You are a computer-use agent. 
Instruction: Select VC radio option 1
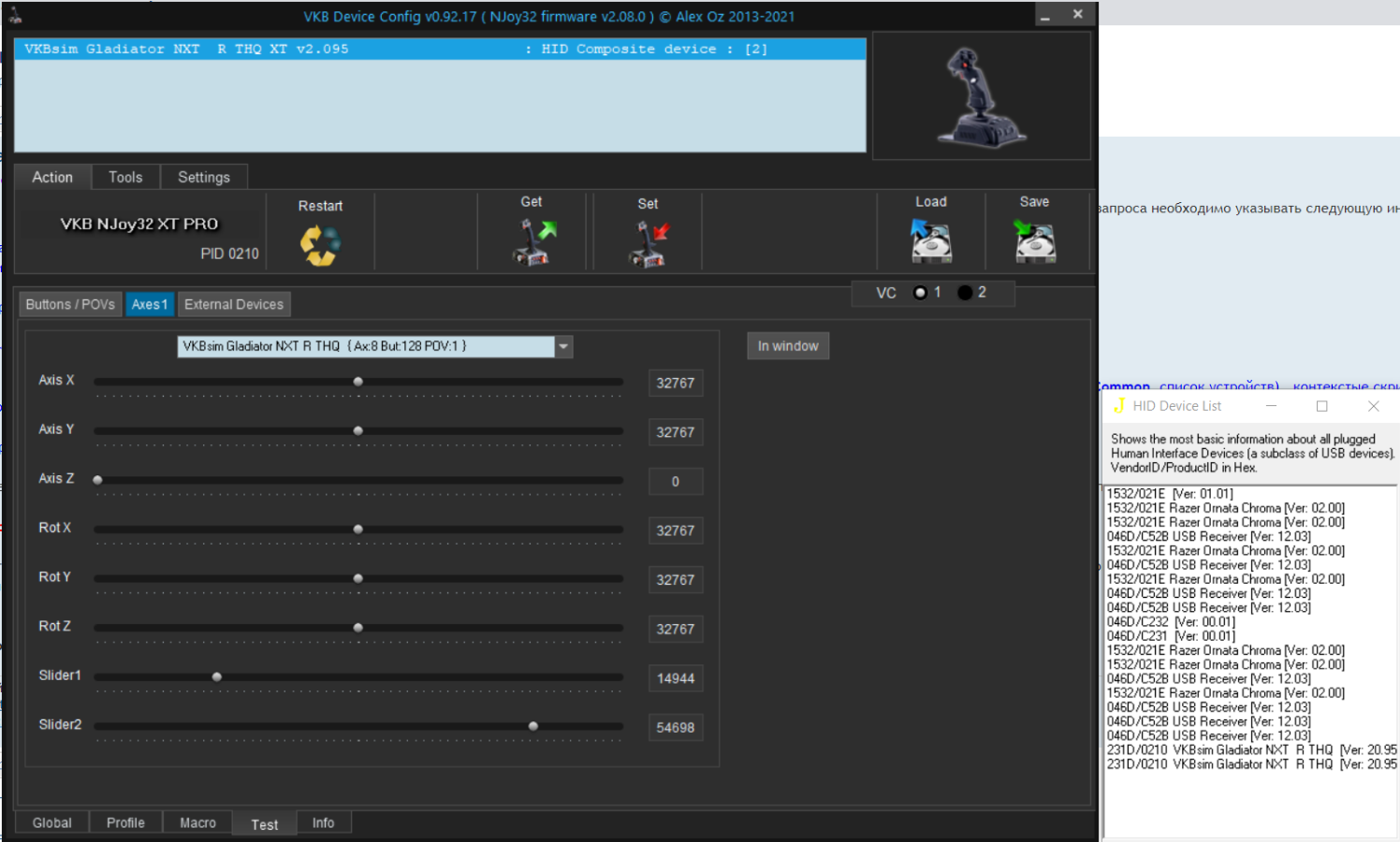921,293
